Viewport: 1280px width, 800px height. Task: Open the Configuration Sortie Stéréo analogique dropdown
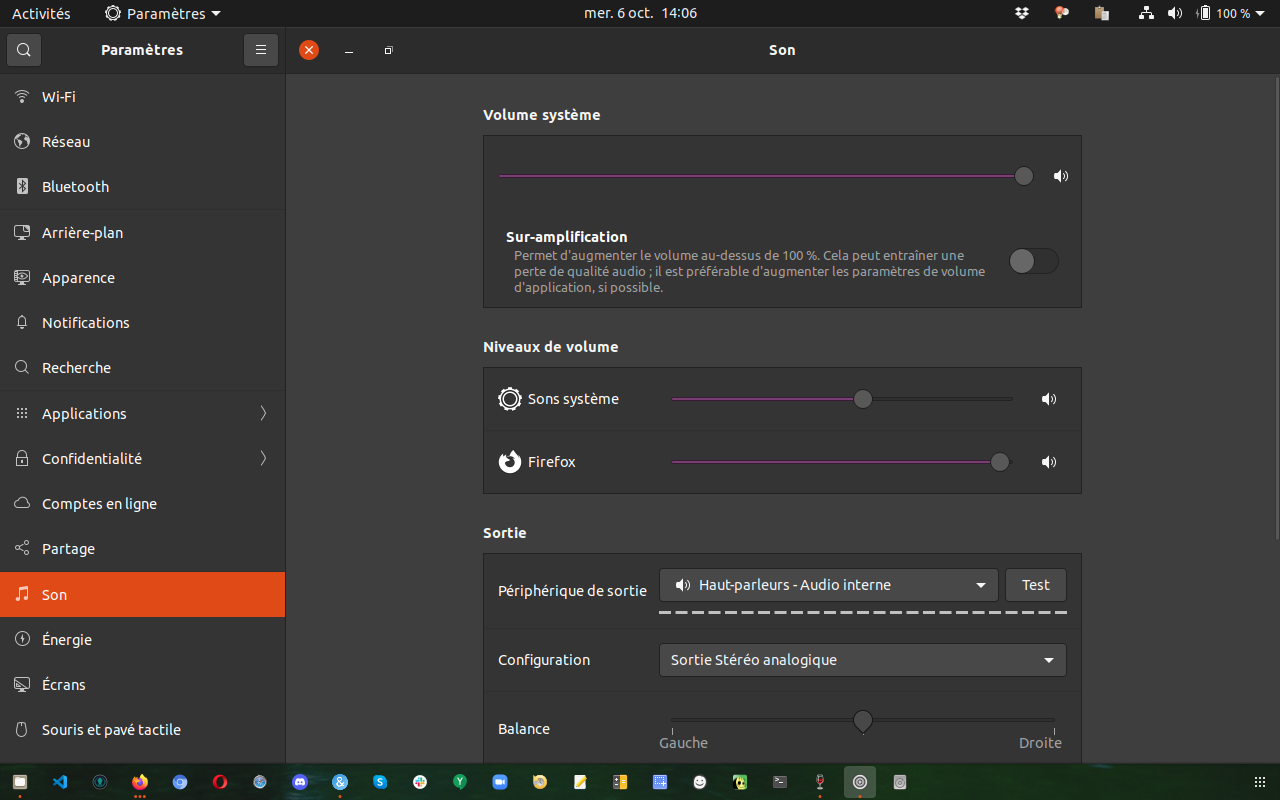(862, 660)
